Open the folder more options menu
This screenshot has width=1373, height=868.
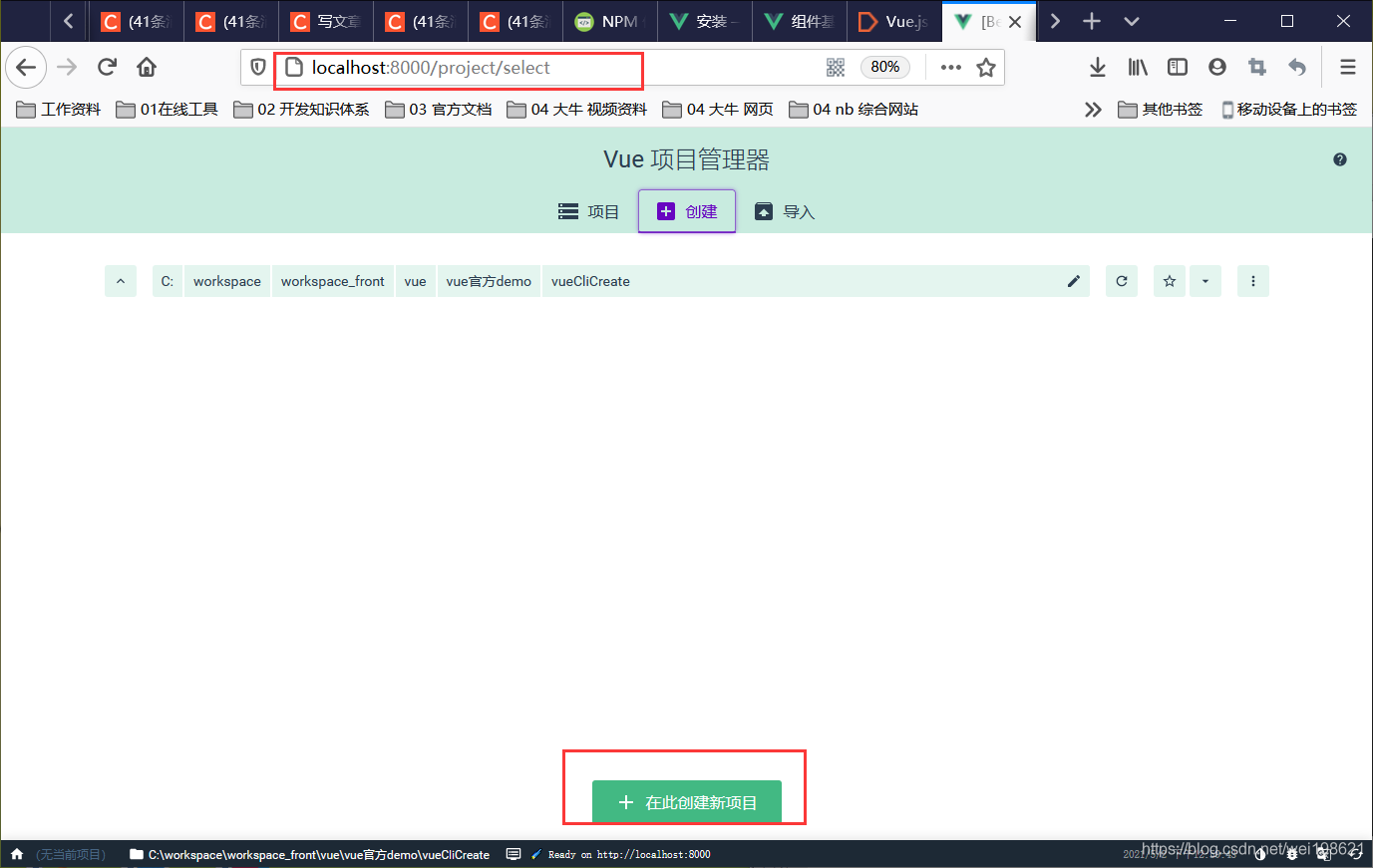(x=1253, y=281)
